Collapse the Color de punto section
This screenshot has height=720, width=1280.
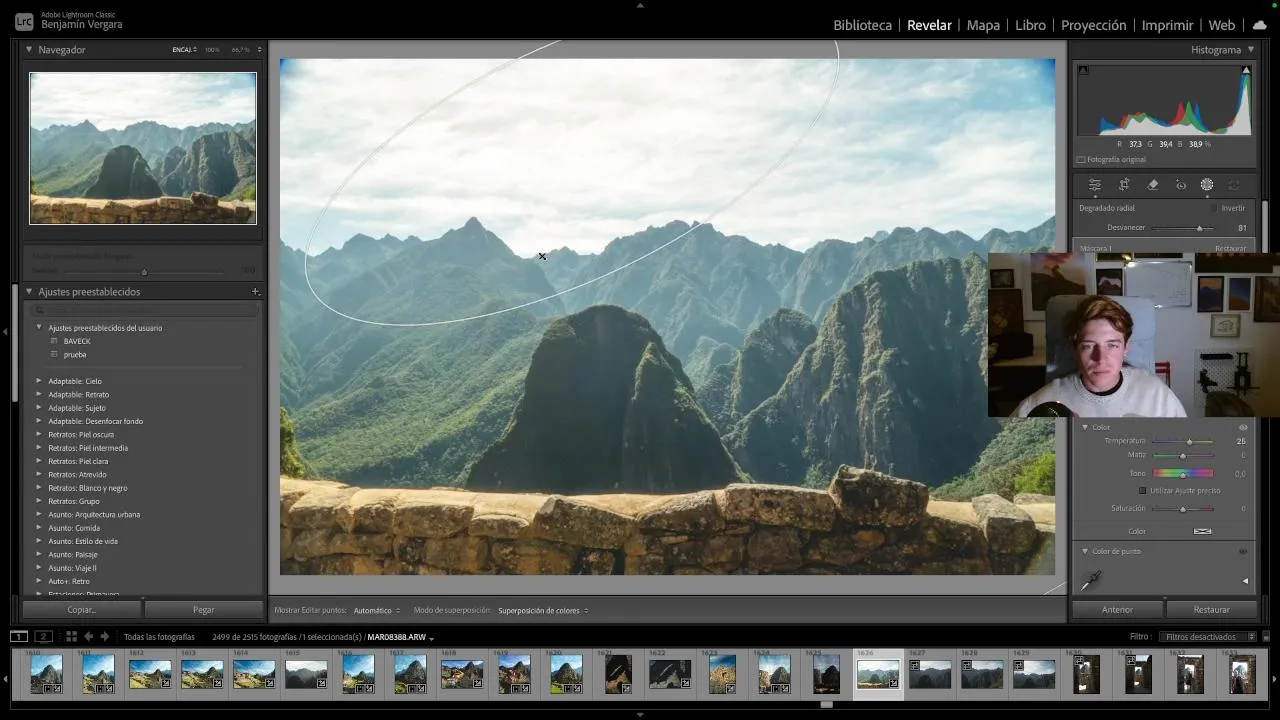coord(1085,551)
